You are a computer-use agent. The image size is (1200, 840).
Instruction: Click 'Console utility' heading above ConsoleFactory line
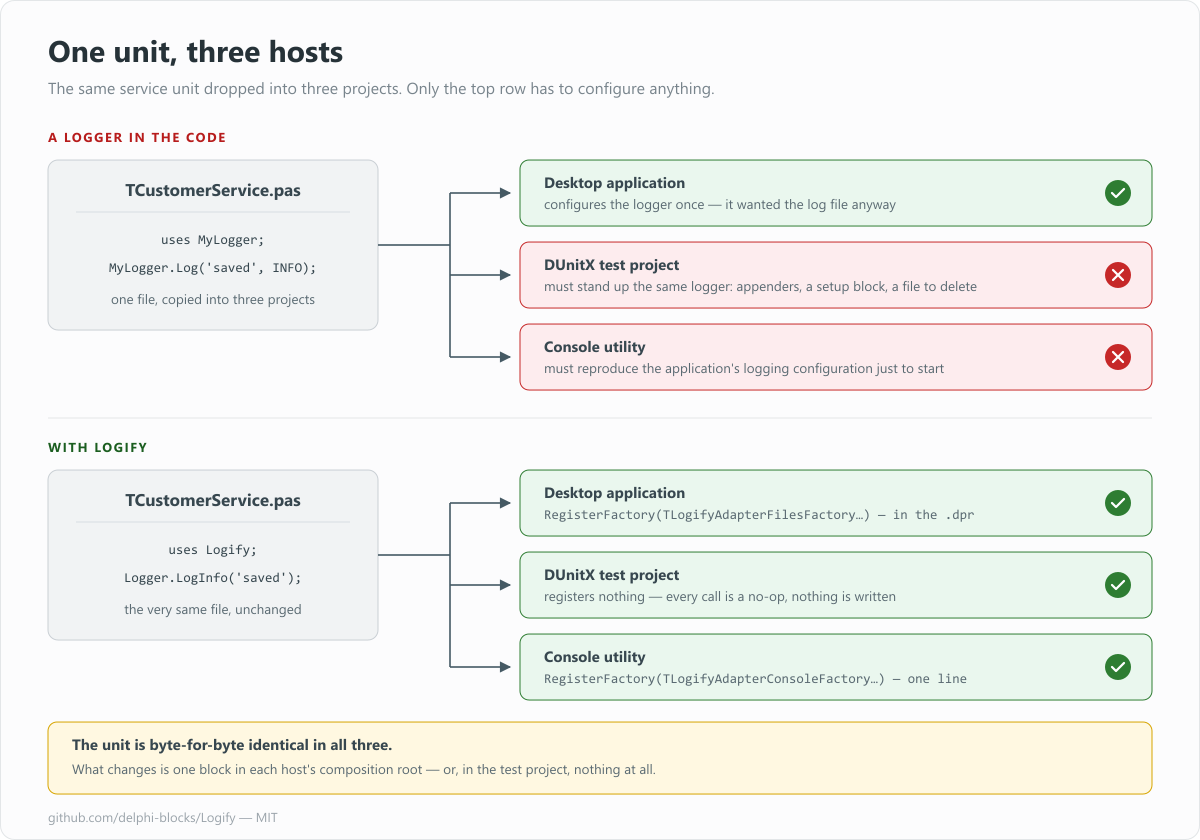coord(595,657)
